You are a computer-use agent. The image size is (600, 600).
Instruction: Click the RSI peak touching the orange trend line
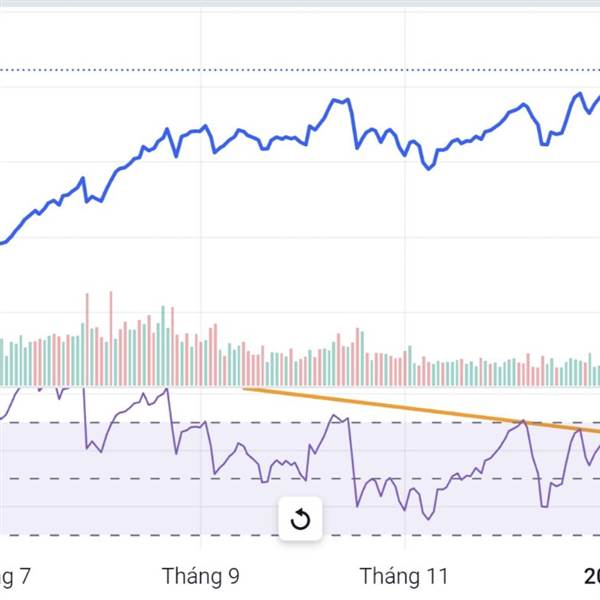pos(523,421)
